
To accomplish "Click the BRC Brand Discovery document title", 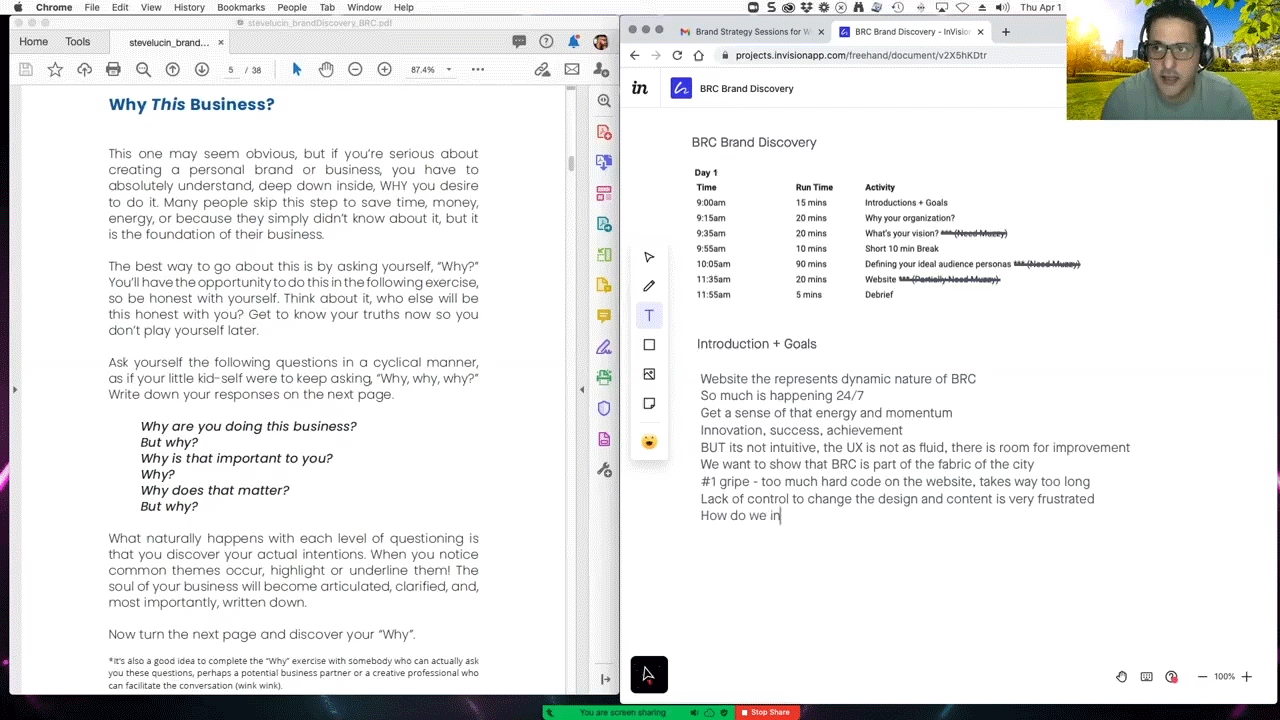I will [x=746, y=88].
